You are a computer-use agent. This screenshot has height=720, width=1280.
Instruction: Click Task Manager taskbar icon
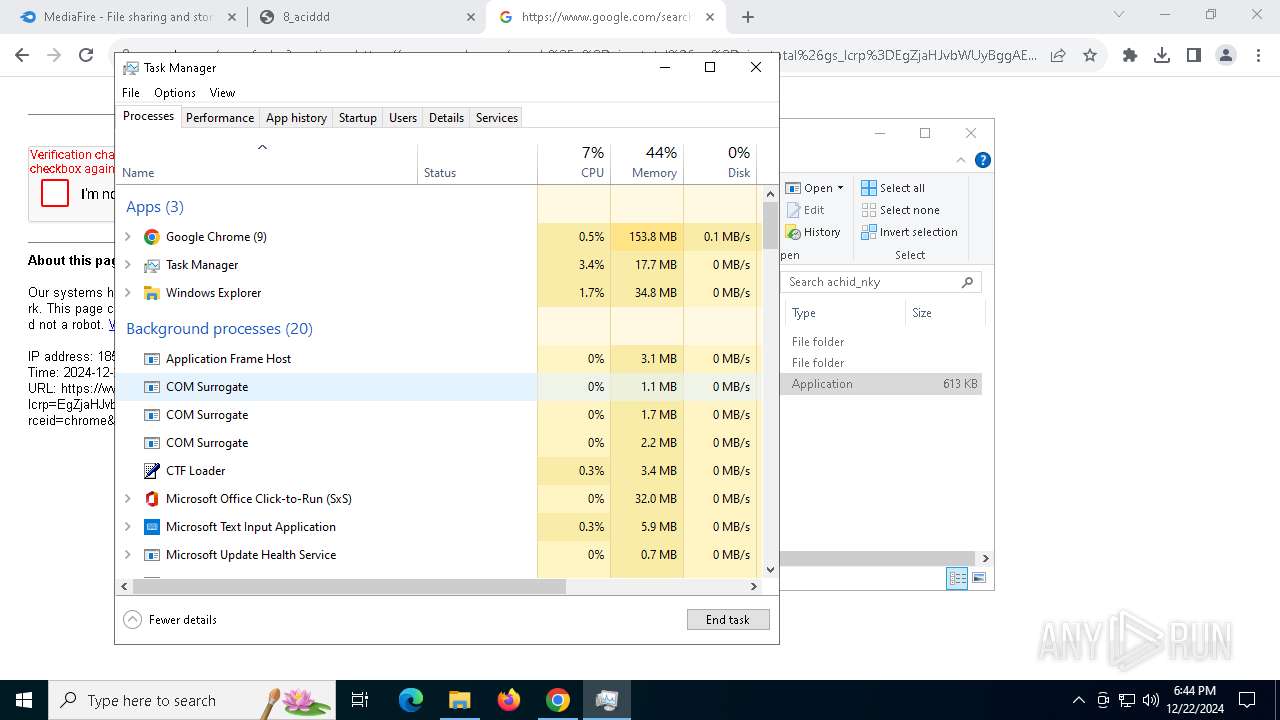coord(606,700)
